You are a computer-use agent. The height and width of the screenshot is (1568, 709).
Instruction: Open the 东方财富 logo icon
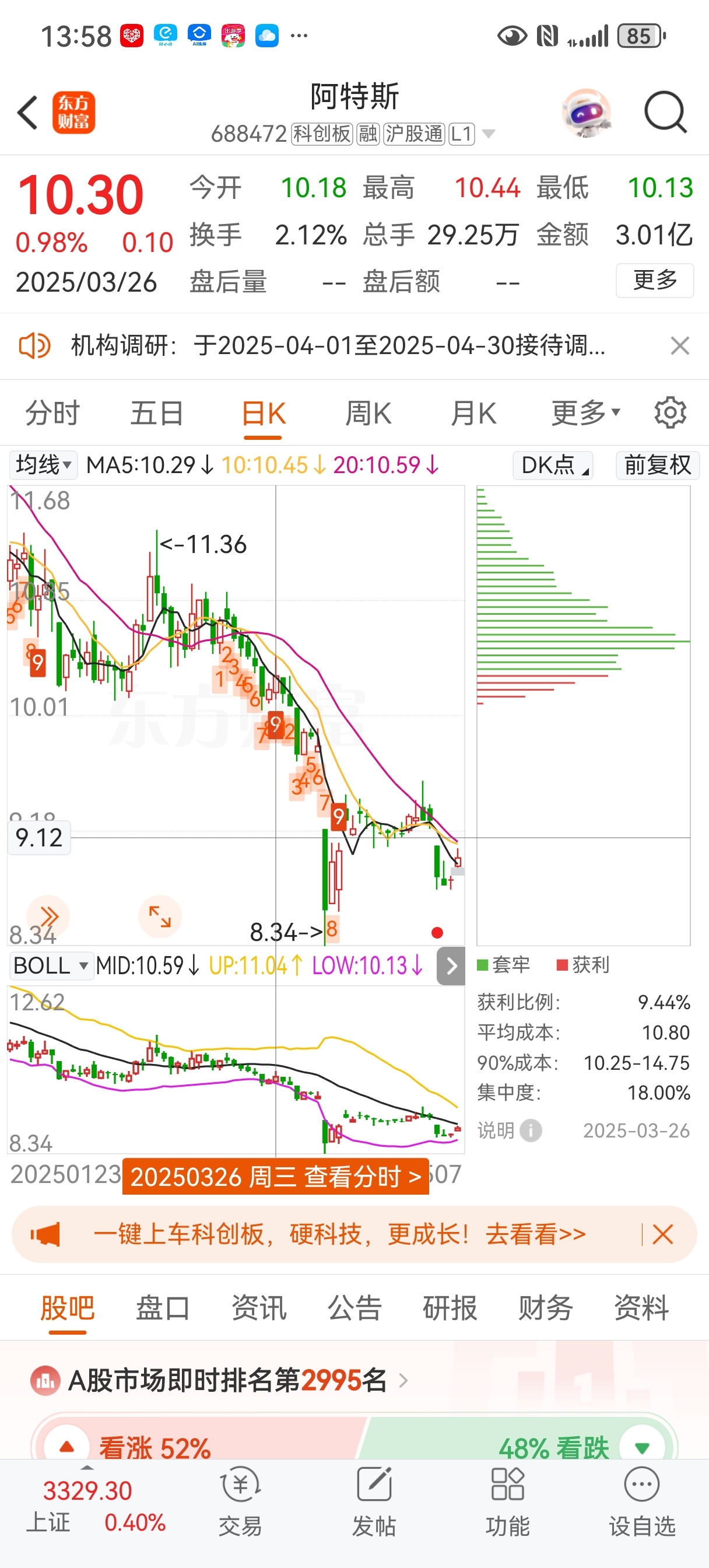pos(73,113)
